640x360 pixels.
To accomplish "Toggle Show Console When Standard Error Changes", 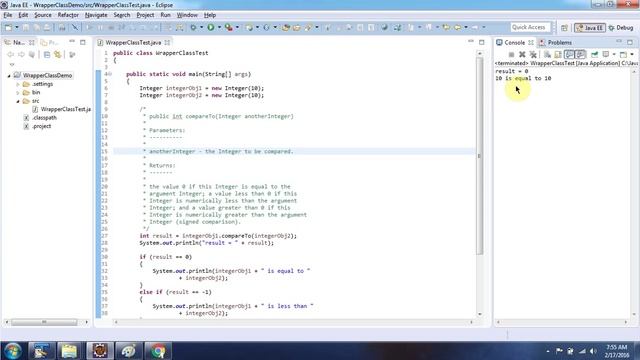I will [580, 54].
